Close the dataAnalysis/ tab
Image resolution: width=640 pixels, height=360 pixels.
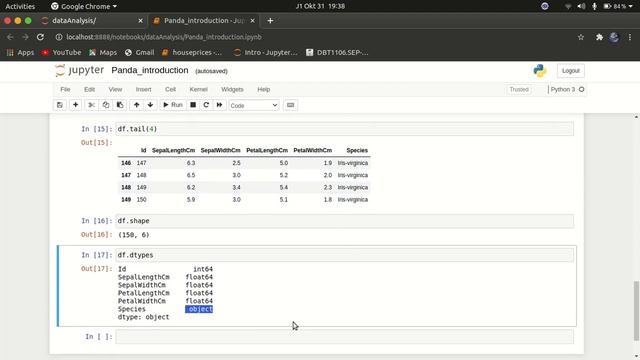click(140, 20)
